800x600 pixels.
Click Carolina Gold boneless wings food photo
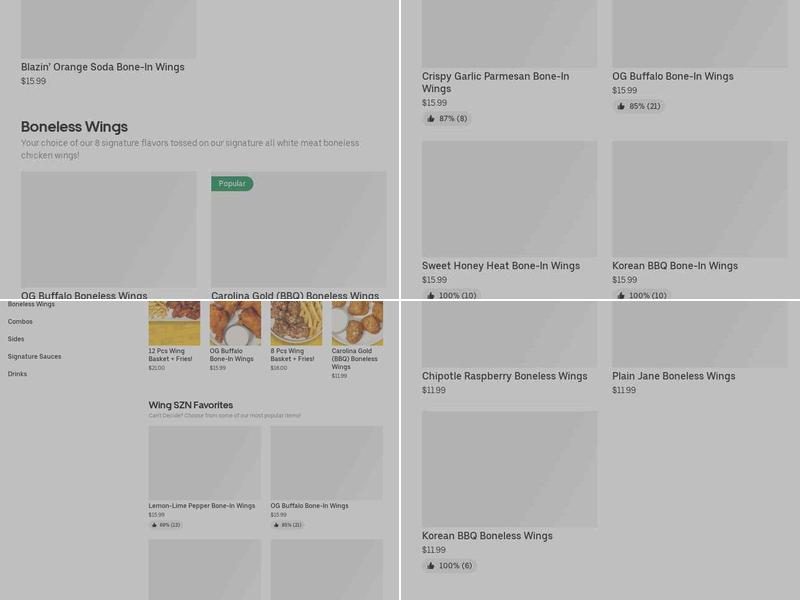pos(357,323)
